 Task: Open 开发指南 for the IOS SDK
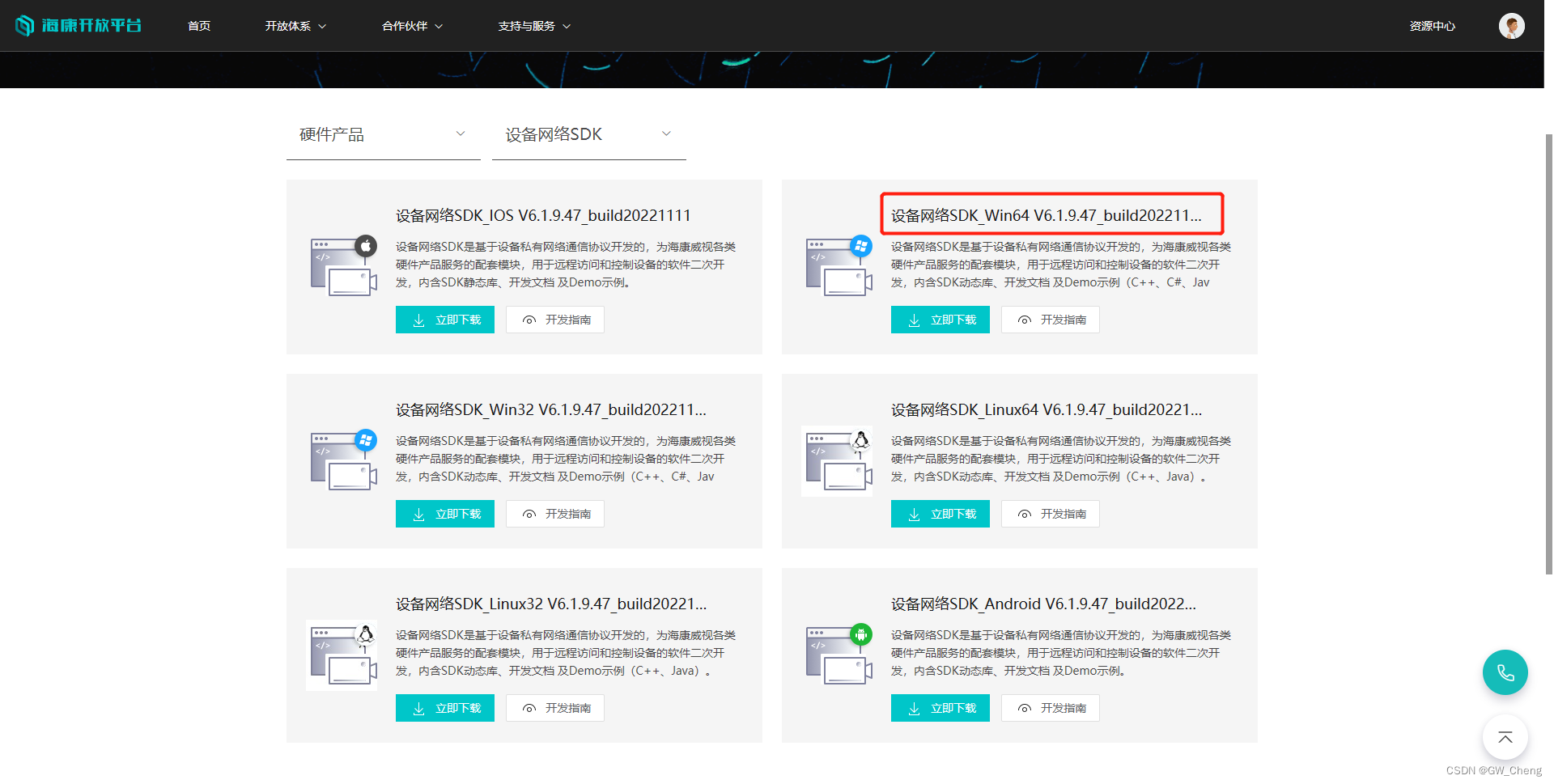point(555,320)
